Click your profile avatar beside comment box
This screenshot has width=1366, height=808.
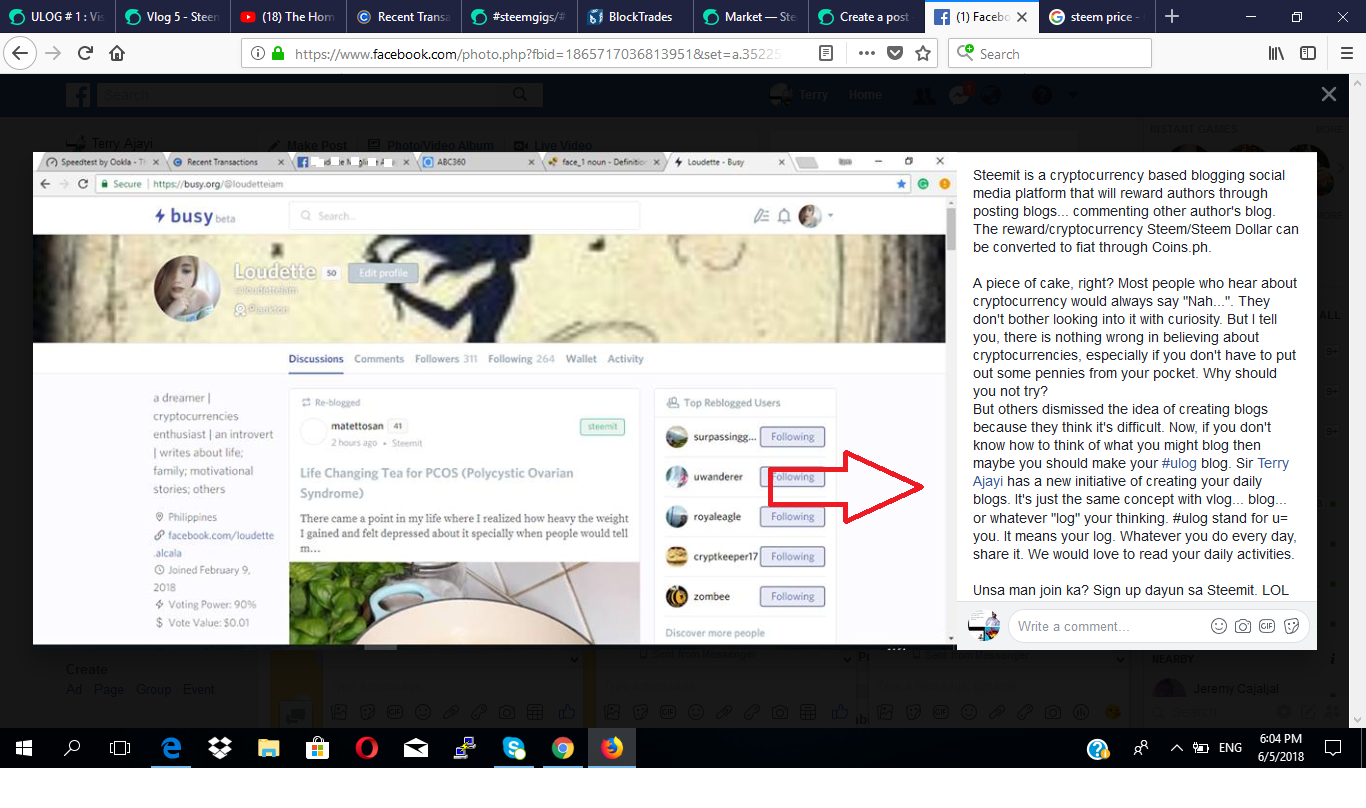point(984,626)
